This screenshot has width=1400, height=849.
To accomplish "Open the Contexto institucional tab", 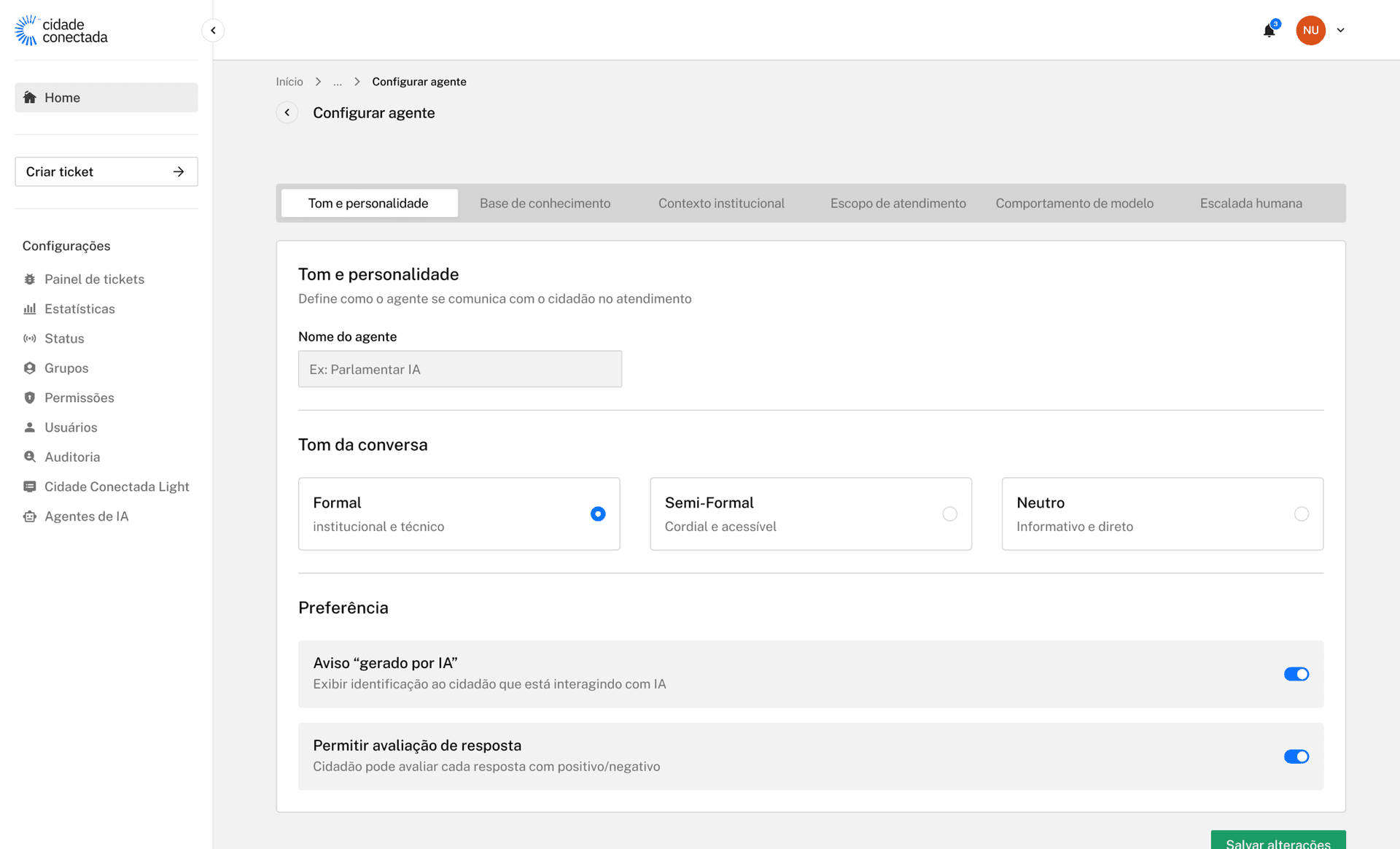I will point(722,203).
